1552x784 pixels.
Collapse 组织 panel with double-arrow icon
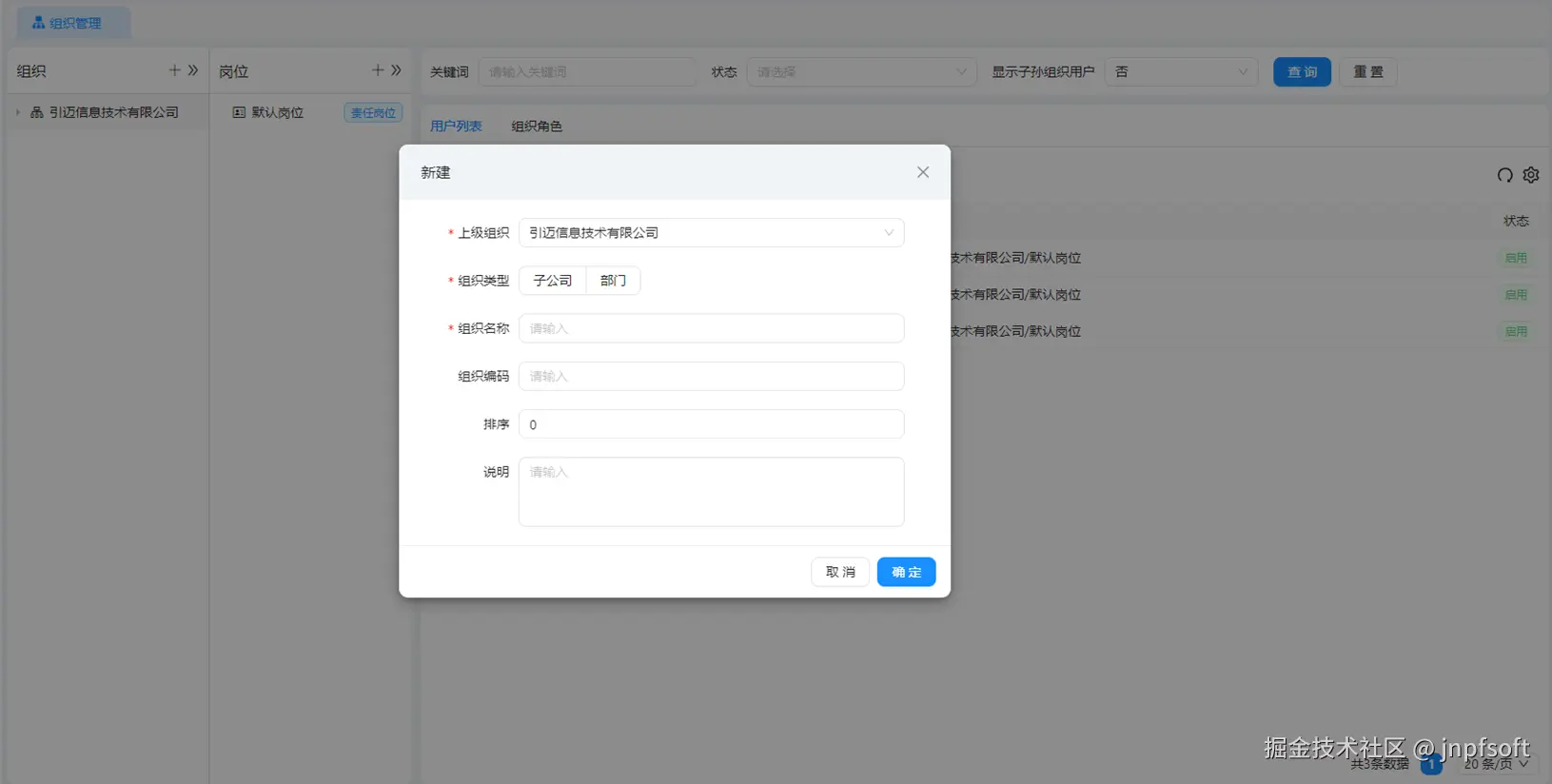(193, 70)
